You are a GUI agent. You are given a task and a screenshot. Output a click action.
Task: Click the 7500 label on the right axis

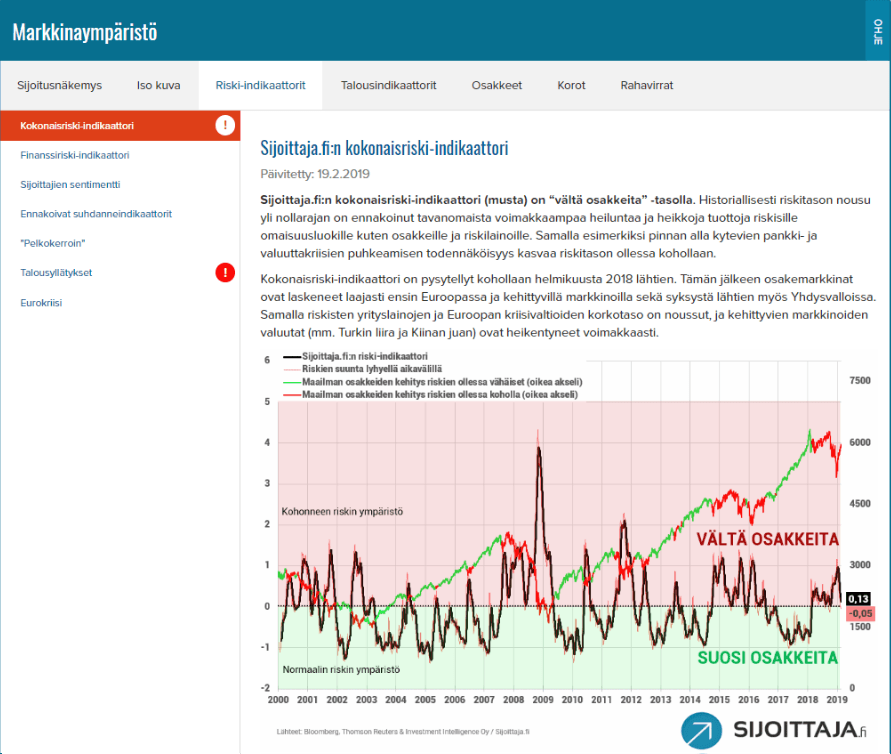pos(860,380)
